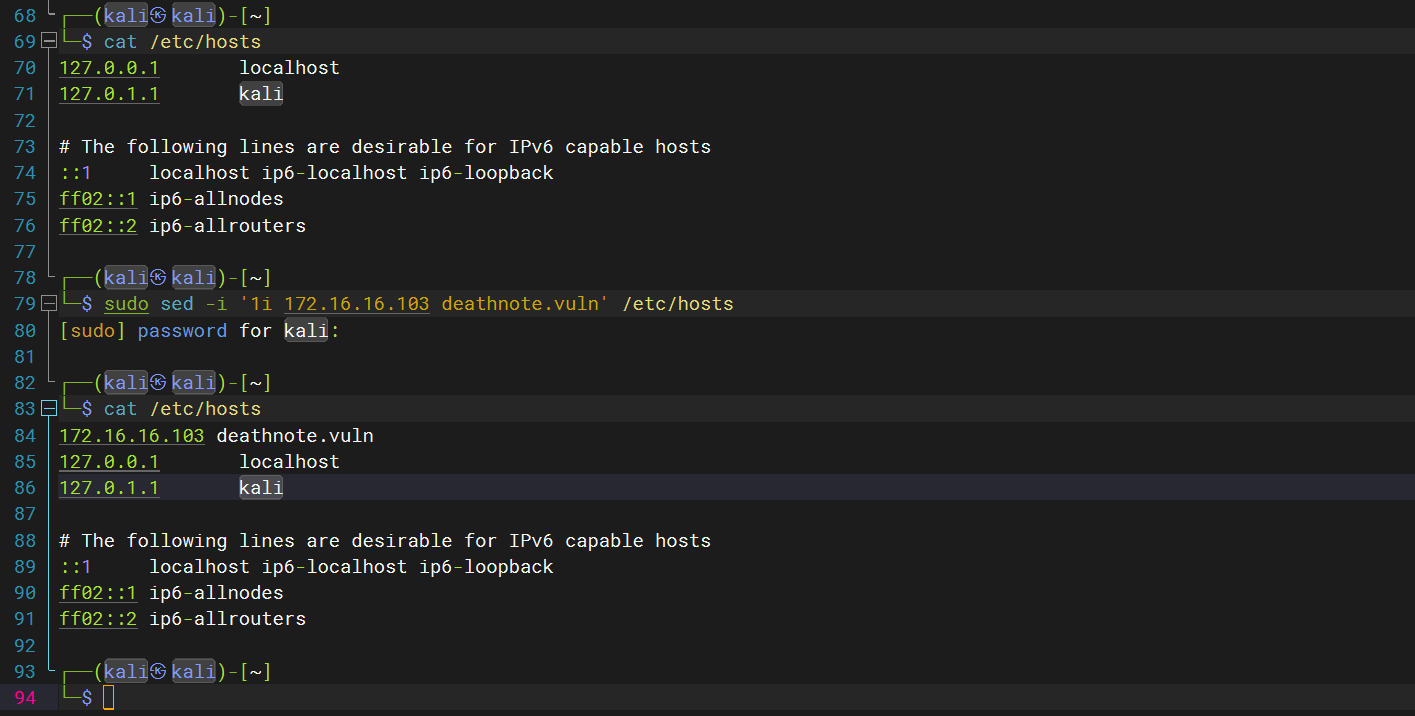Toggle the fold marker on line 83
Image resolution: width=1415 pixels, height=716 pixels.
point(49,409)
